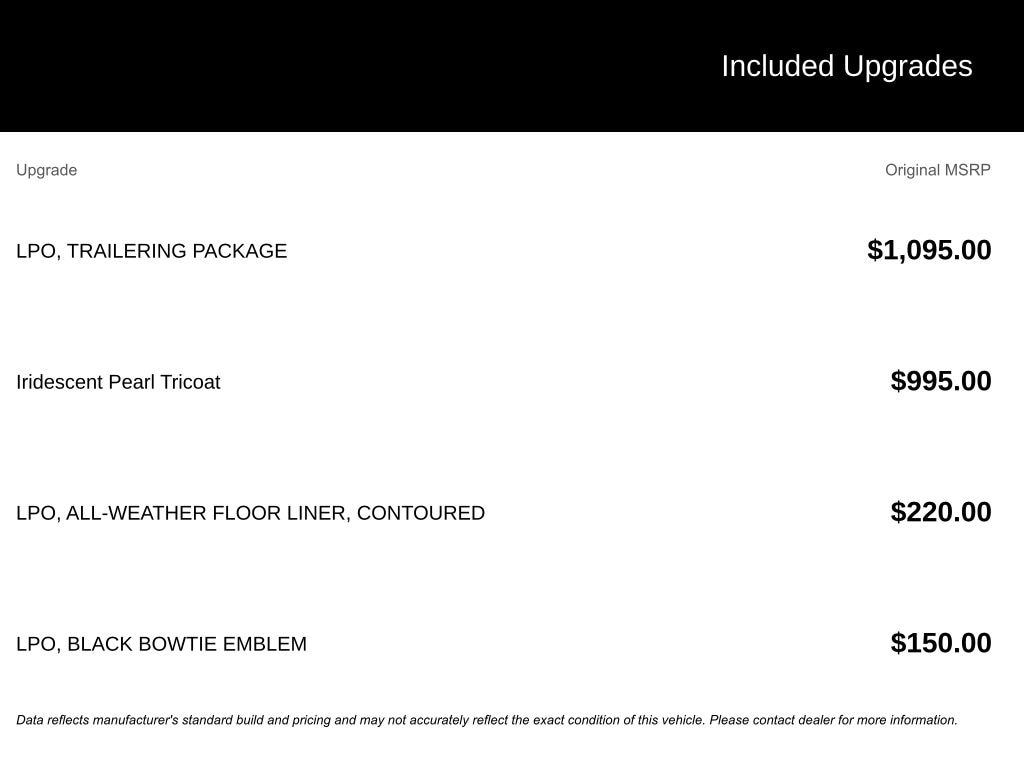Click the $220.00 price
This screenshot has width=1024, height=768.
coord(940,512)
